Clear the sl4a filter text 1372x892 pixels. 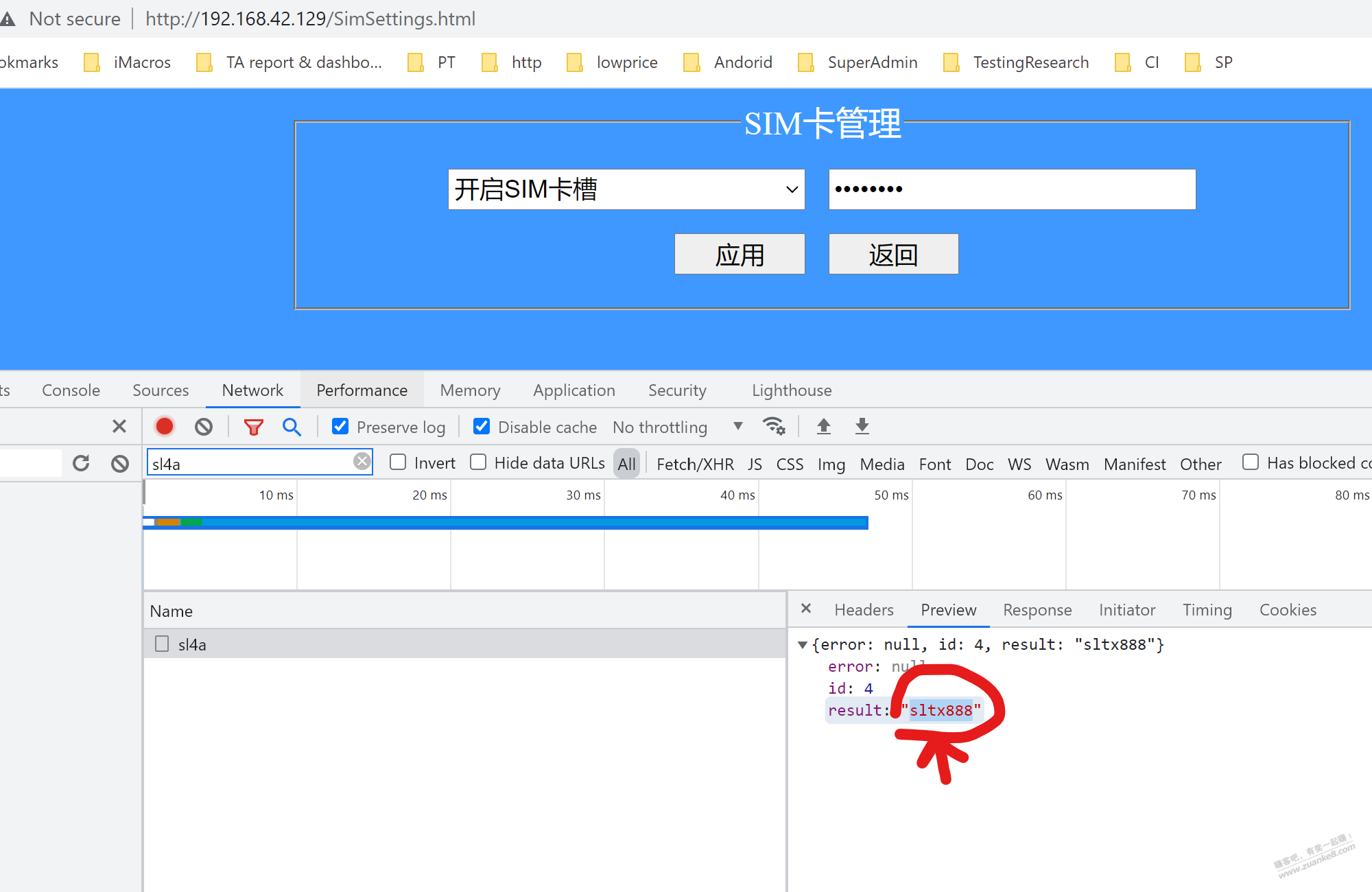[x=362, y=461]
